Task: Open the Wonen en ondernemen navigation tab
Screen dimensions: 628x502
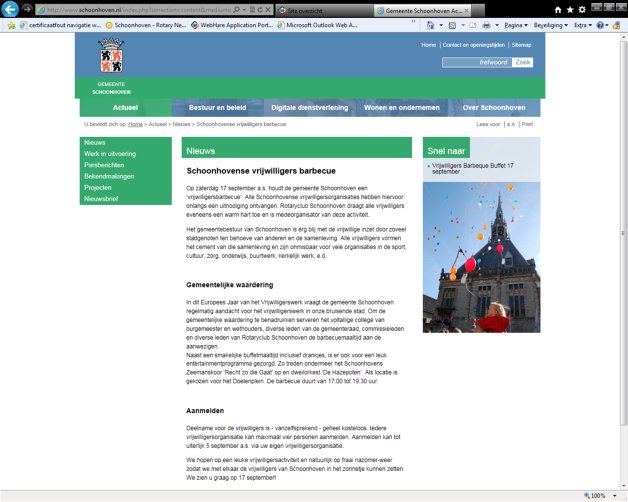Action: pos(402,107)
